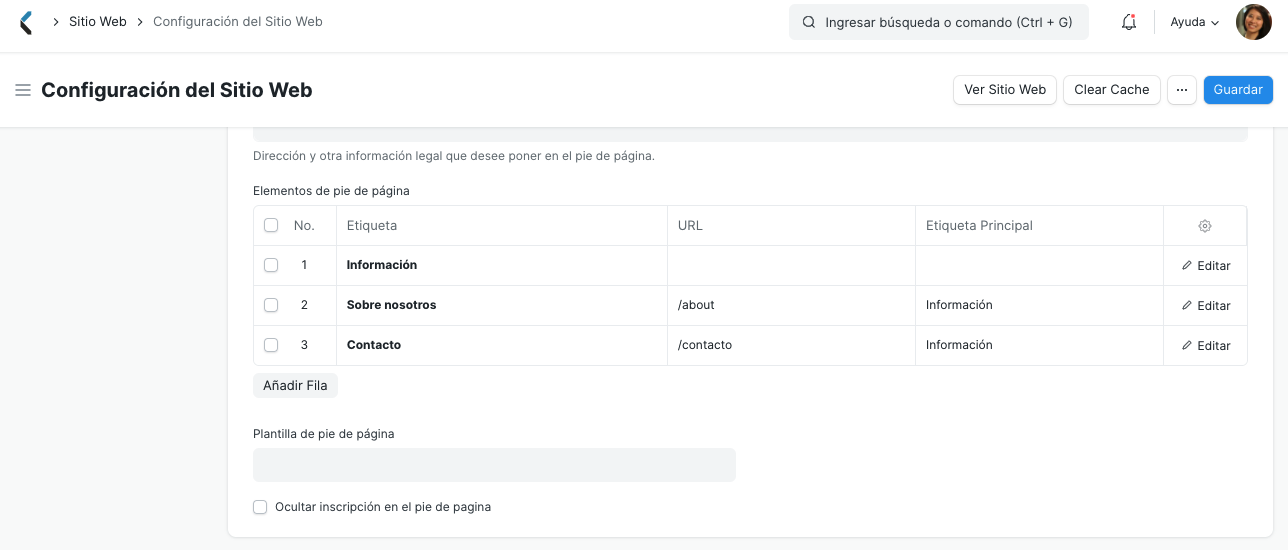This screenshot has height=550, width=1288.
Task: Click the Información label cell
Action: [502, 265]
